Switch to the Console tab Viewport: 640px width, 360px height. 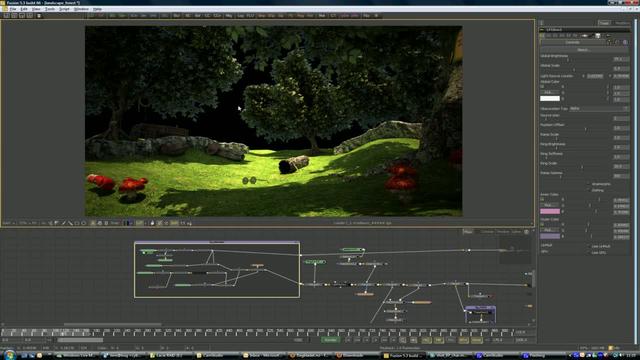click(487, 232)
